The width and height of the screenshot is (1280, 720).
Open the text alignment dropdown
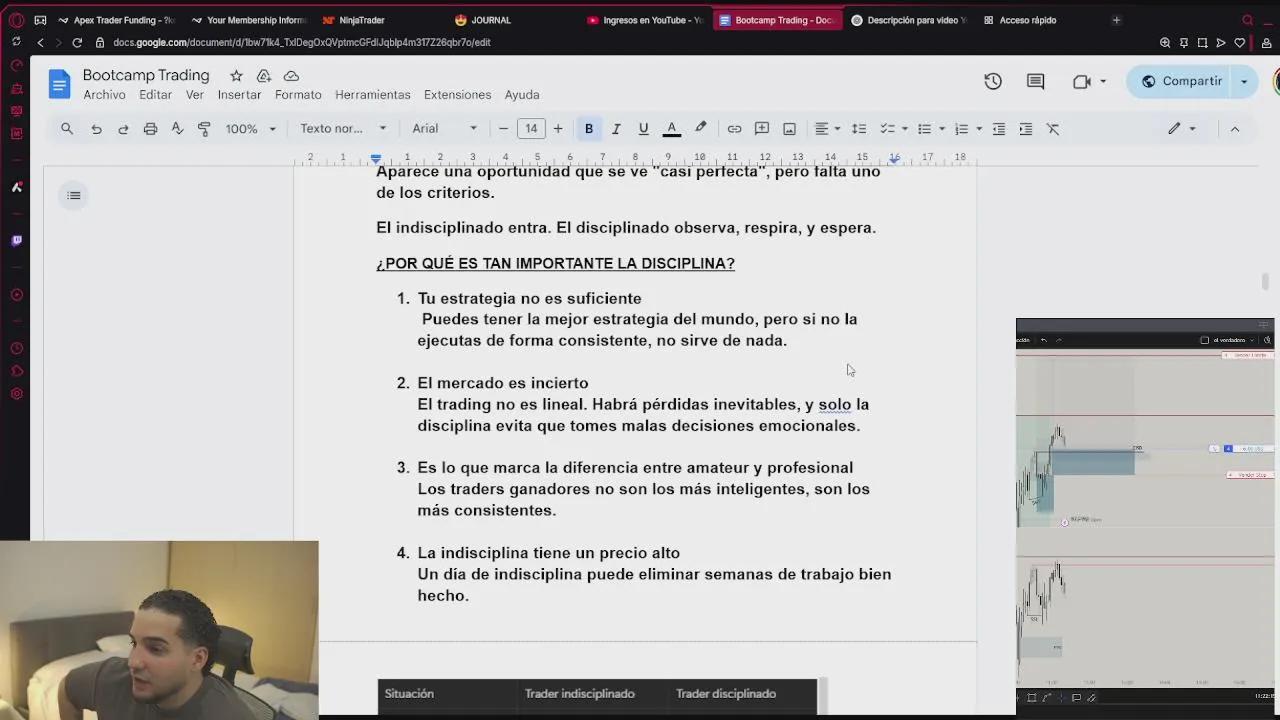(x=827, y=128)
